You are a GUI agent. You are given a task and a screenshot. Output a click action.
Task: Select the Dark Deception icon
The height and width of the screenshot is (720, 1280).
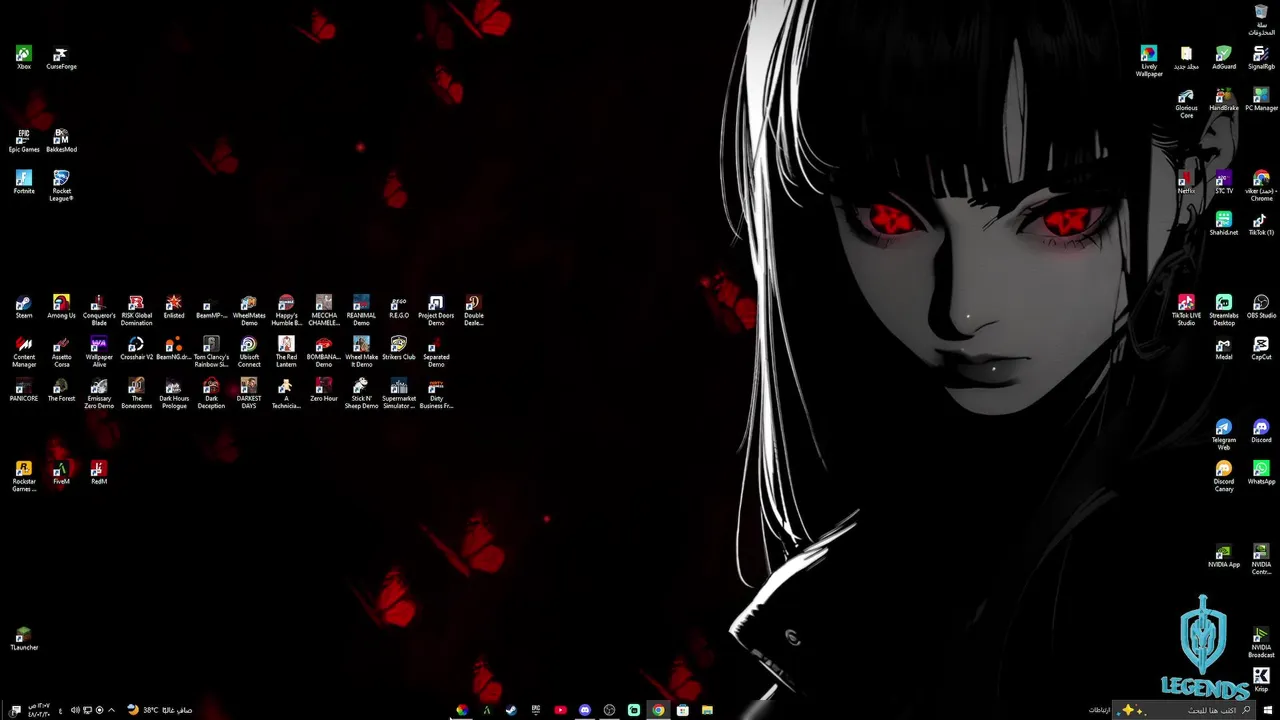pos(211,394)
